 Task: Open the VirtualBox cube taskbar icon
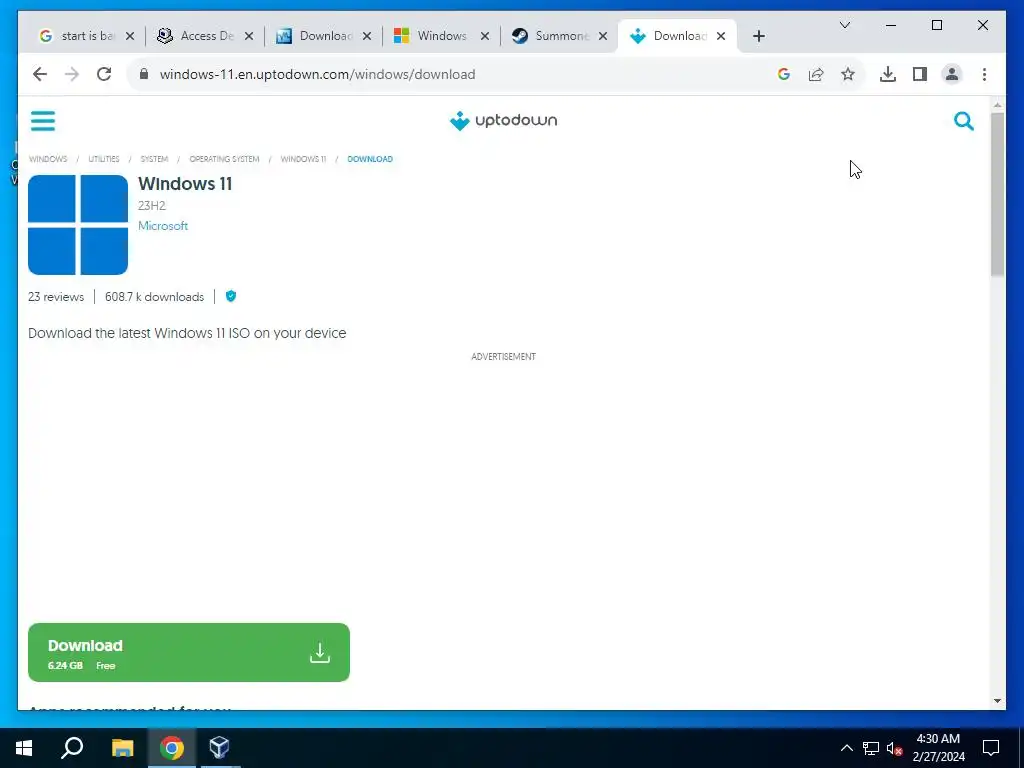219,748
